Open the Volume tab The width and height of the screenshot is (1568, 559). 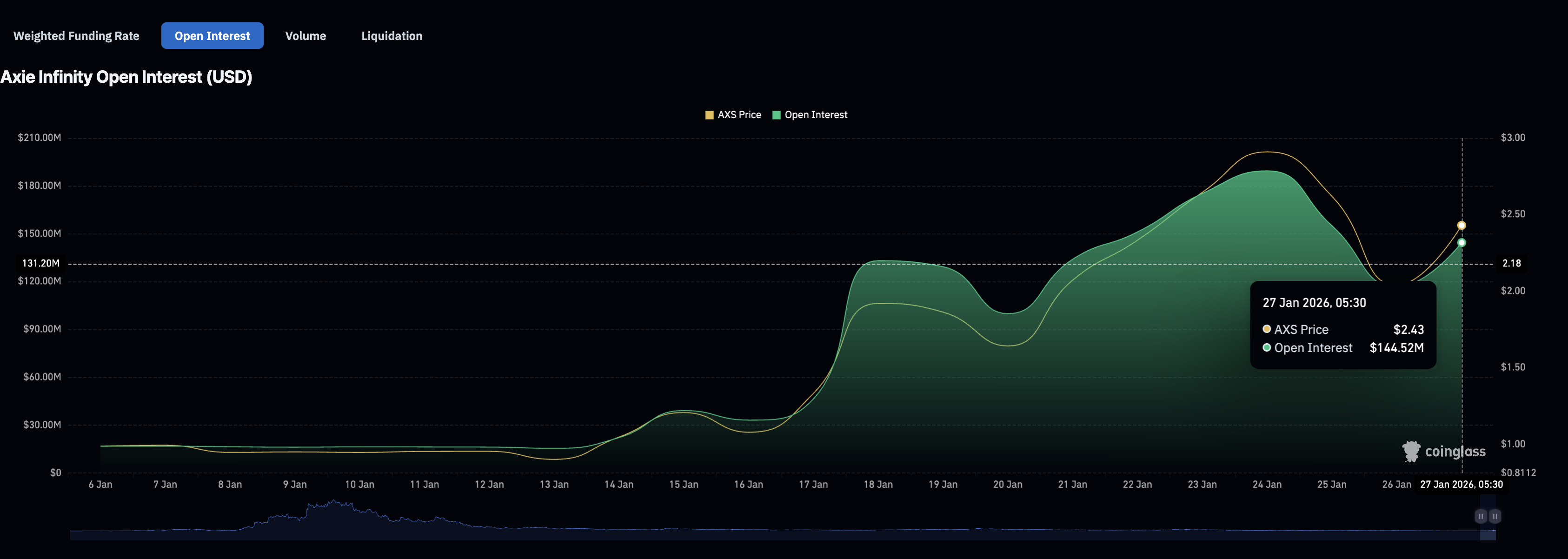(306, 36)
